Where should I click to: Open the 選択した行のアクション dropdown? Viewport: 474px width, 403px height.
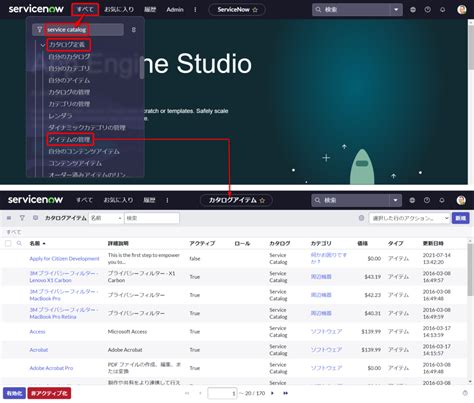click(x=409, y=218)
